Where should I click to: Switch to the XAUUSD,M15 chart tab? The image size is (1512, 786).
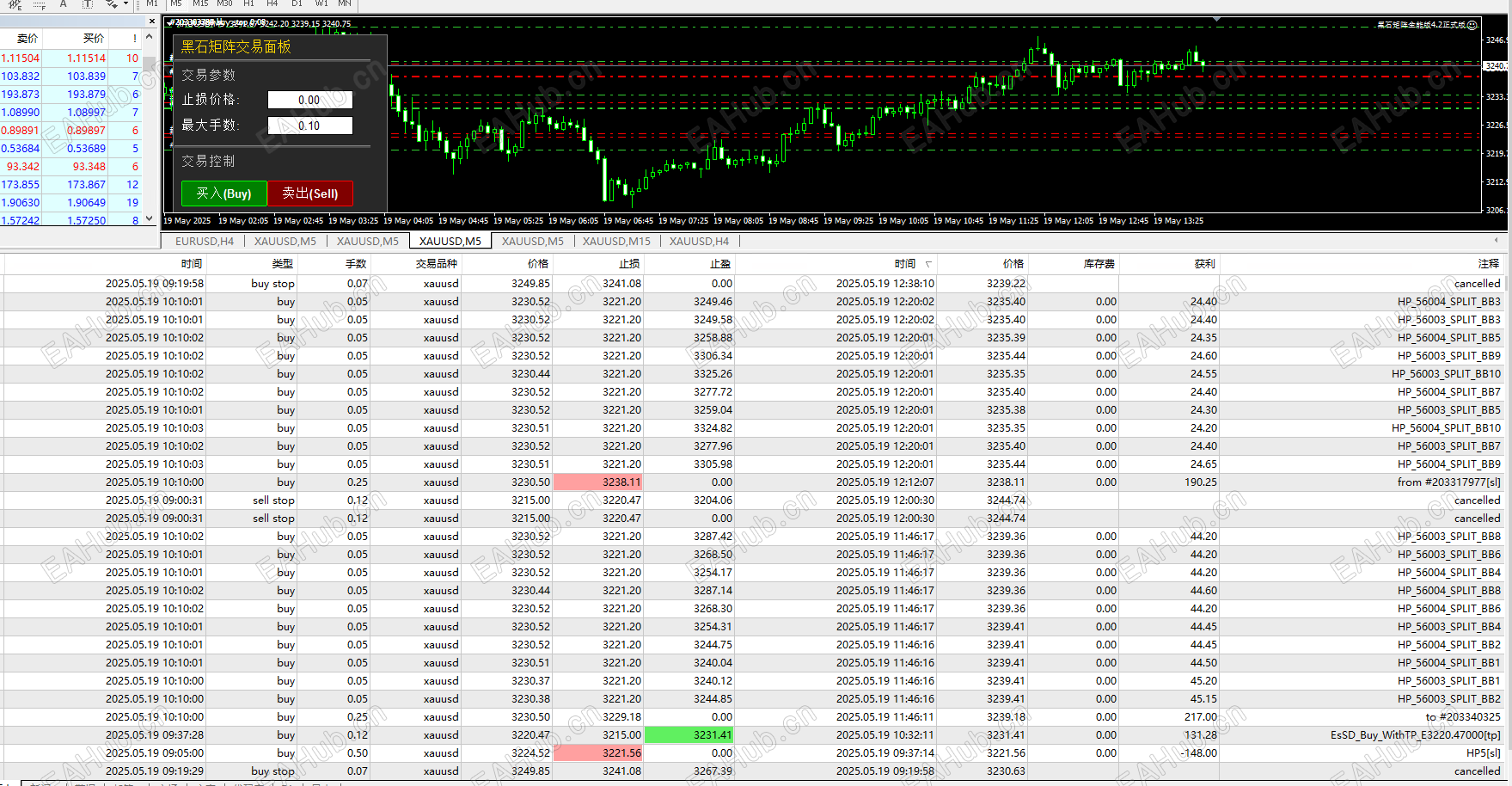pyautogui.click(x=616, y=241)
